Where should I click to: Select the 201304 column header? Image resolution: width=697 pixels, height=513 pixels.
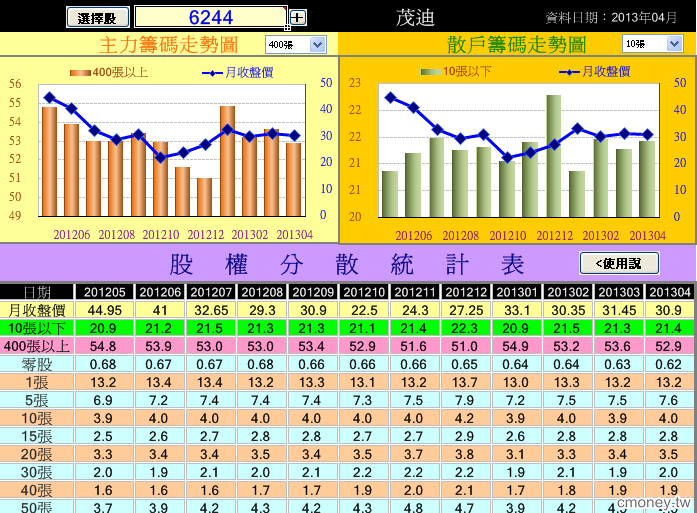click(670, 292)
